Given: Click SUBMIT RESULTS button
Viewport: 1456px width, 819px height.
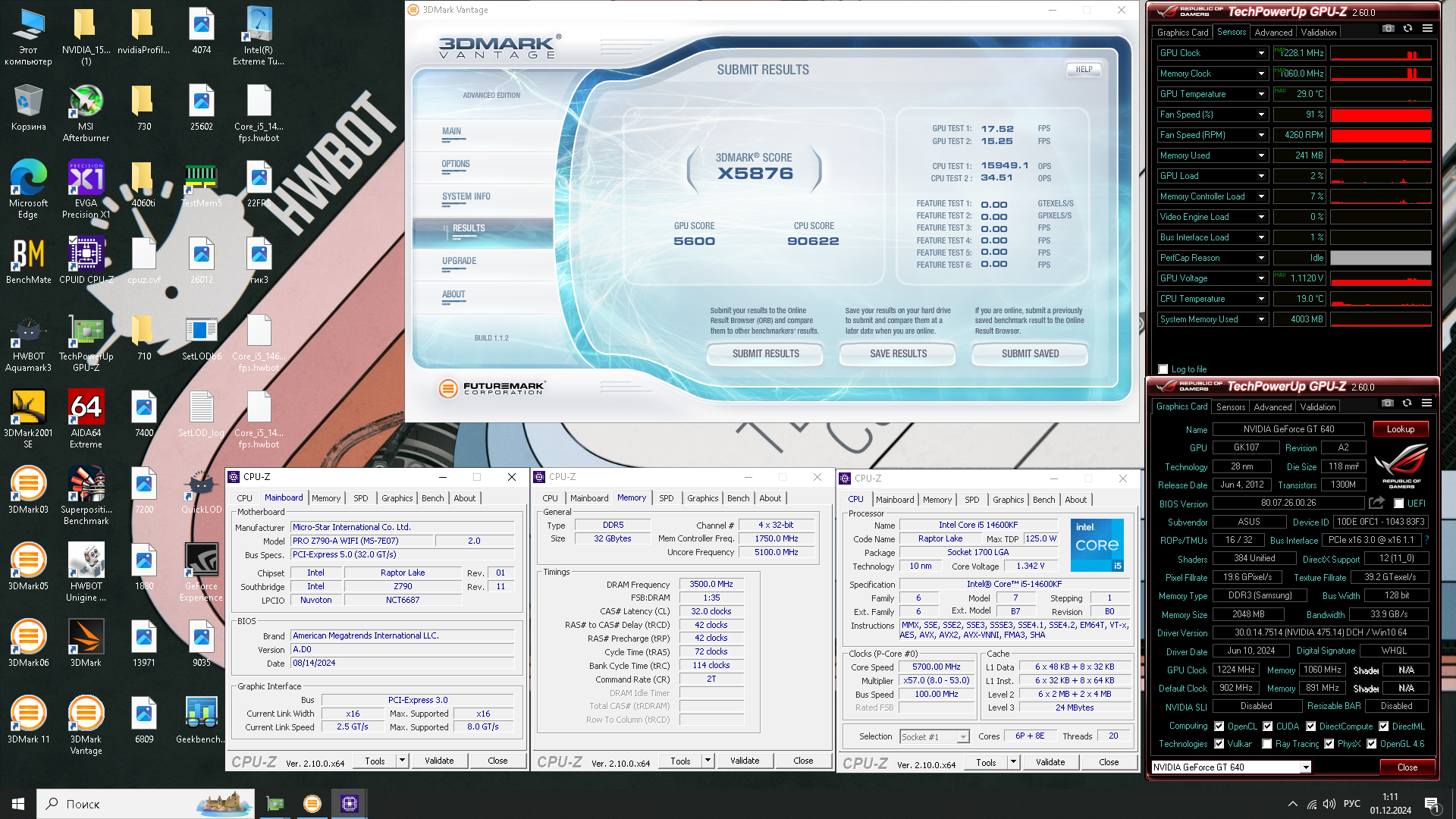Looking at the screenshot, I should coord(765,354).
